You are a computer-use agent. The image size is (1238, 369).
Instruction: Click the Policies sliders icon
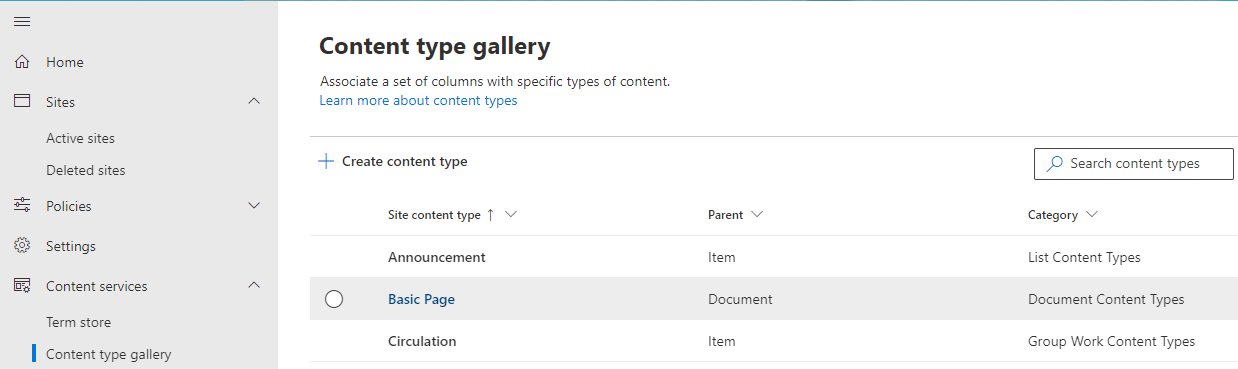(22, 206)
